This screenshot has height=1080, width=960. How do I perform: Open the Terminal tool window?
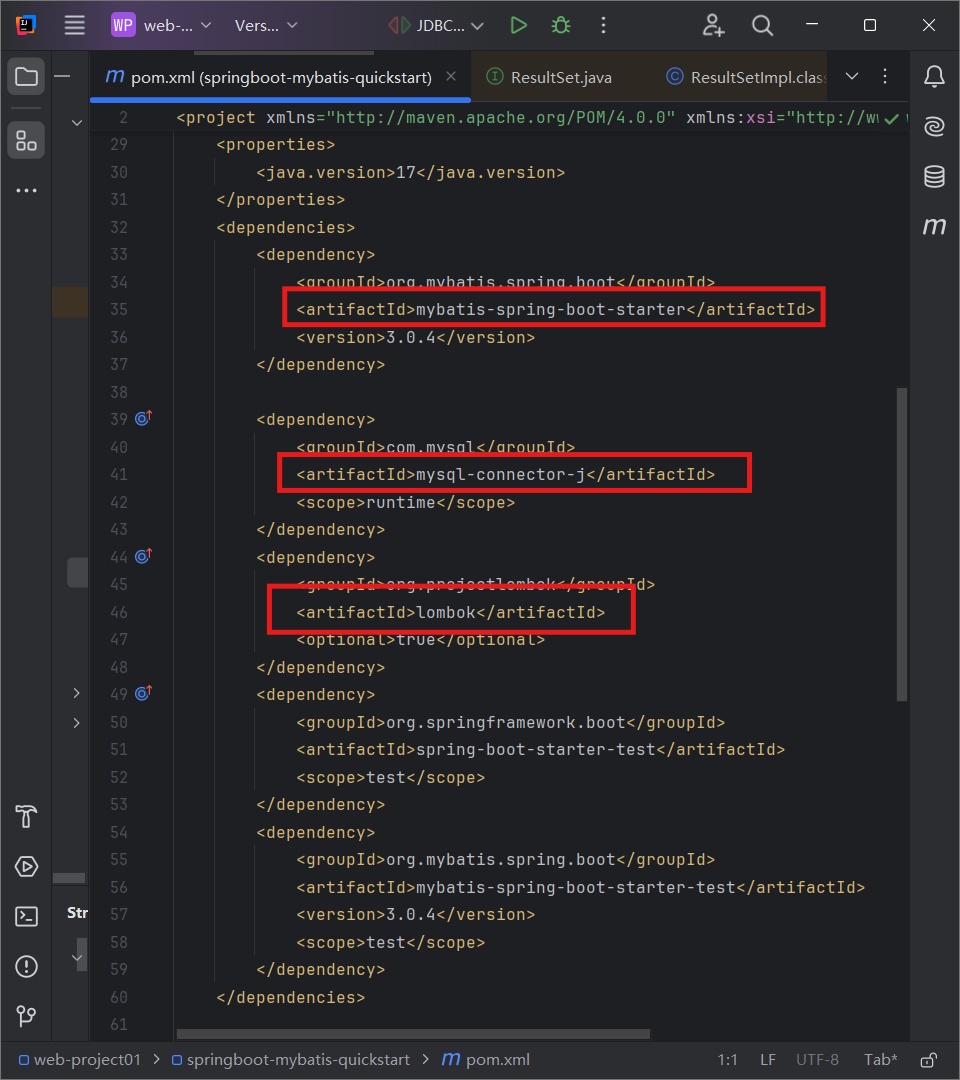(26, 917)
